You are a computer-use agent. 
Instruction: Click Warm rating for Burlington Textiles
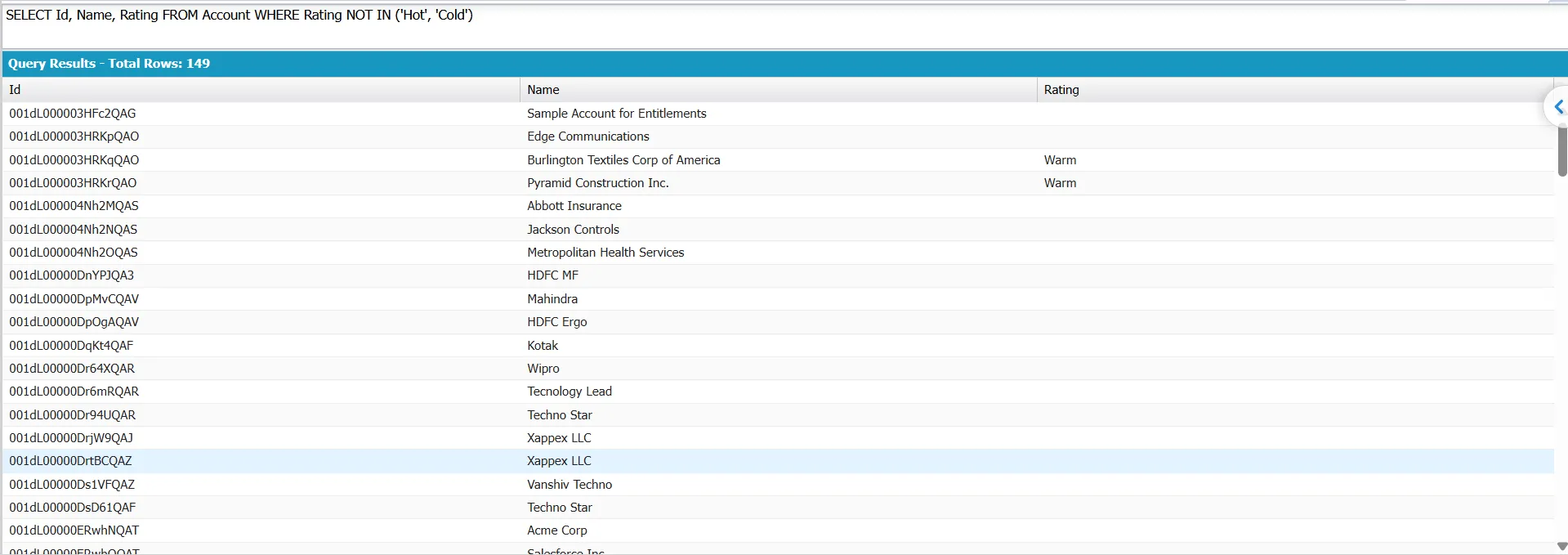pos(1060,160)
